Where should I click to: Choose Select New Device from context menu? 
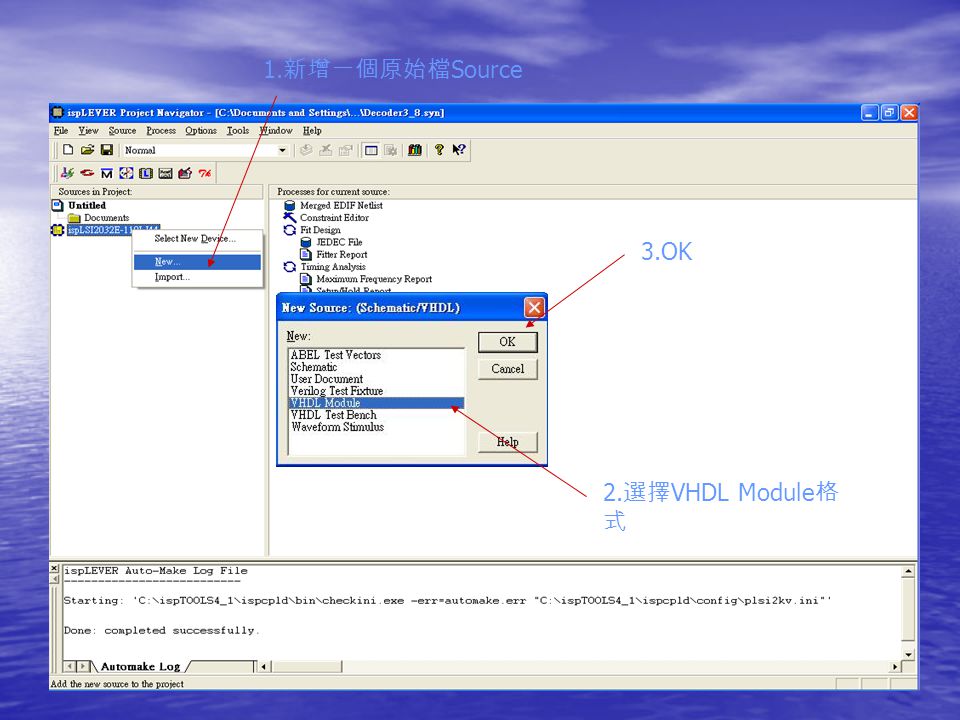198,239
